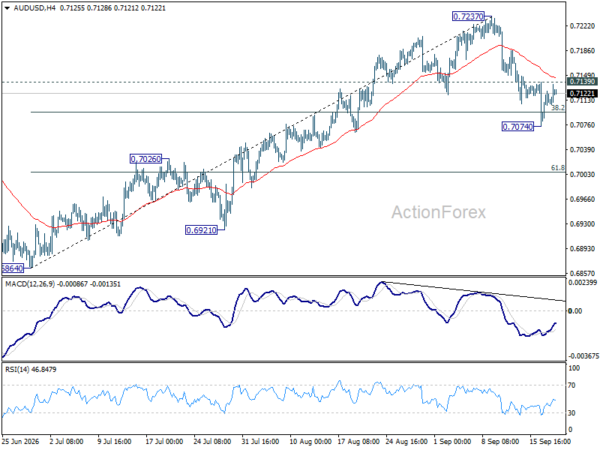Click the 8 Sep 08:00 time axis marker

click(x=500, y=442)
